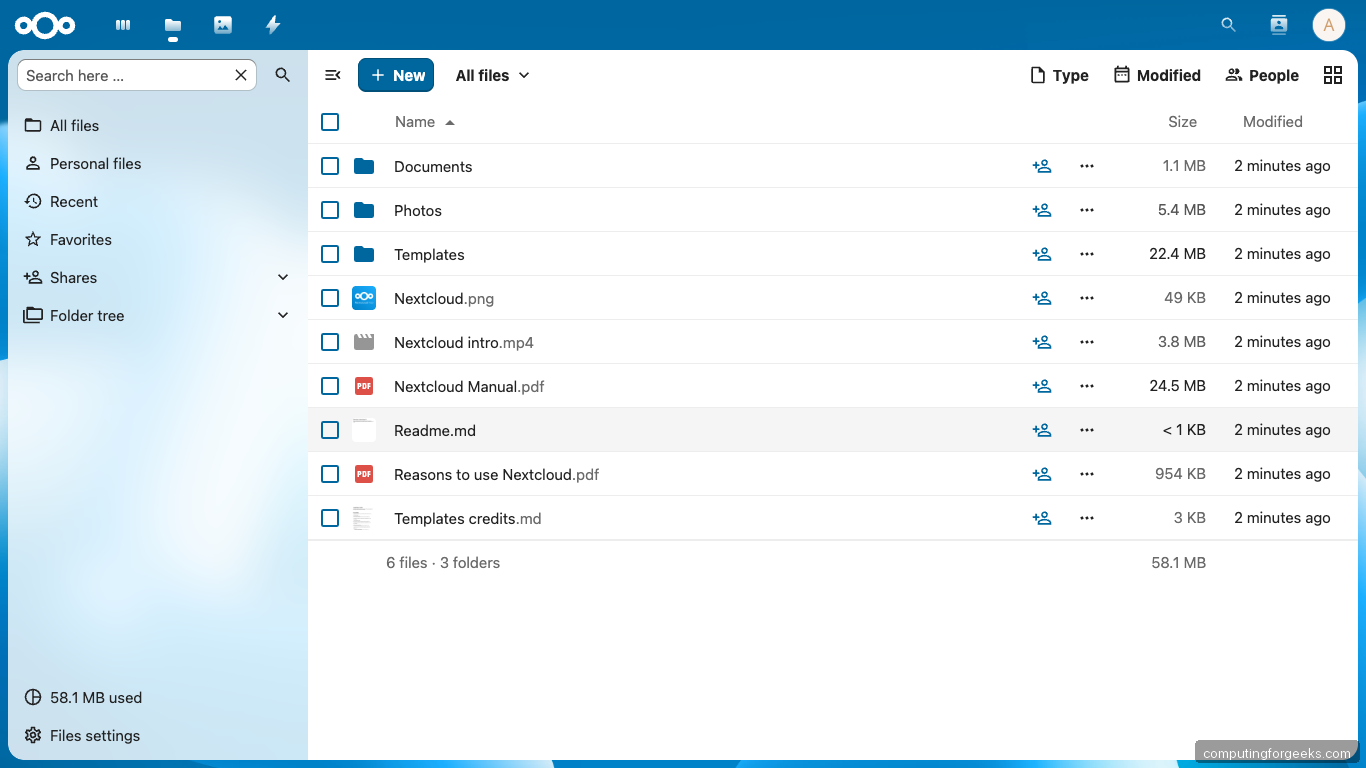Viewport: 1366px width, 768px height.
Task: Open Files settings at the bottom
Action: 94,735
